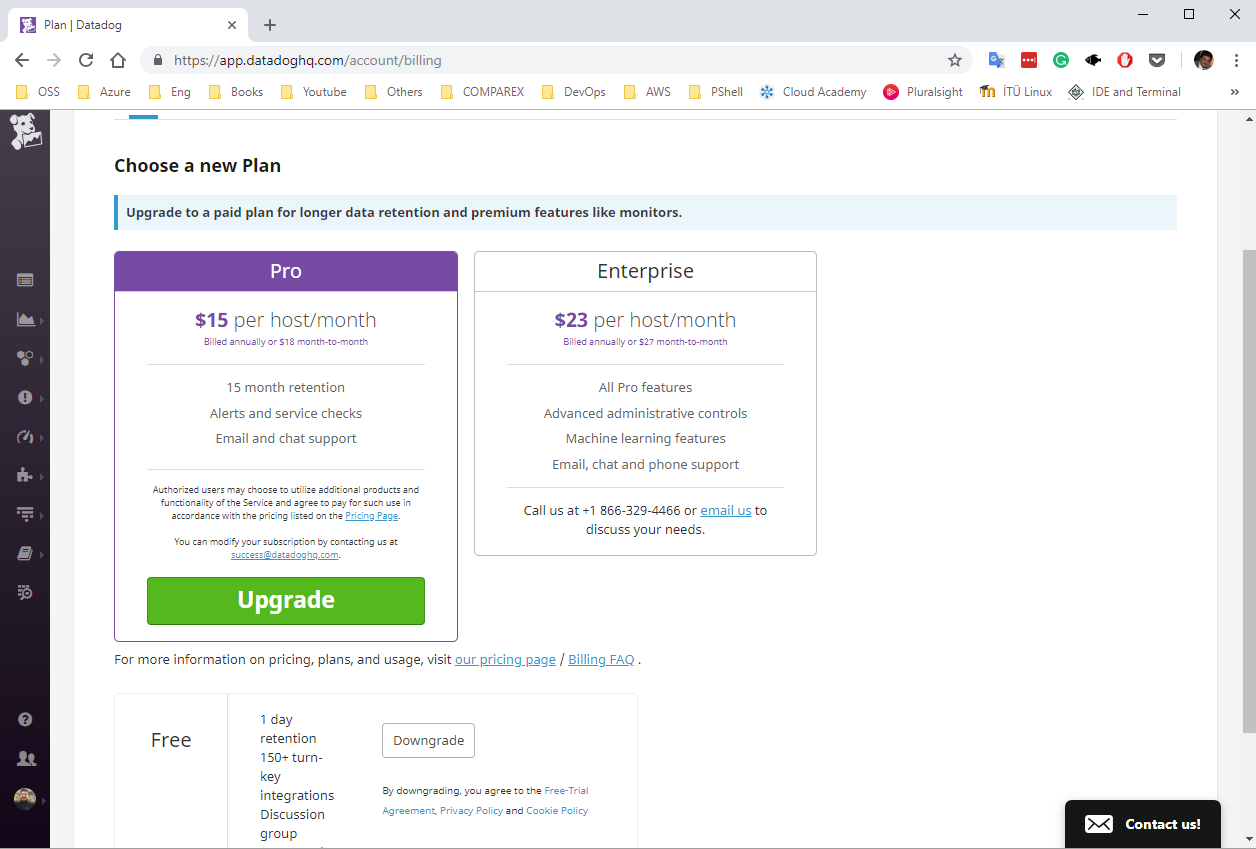Click the black fish extension icon
Viewport: 1256px width, 849px height.
click(x=1093, y=60)
